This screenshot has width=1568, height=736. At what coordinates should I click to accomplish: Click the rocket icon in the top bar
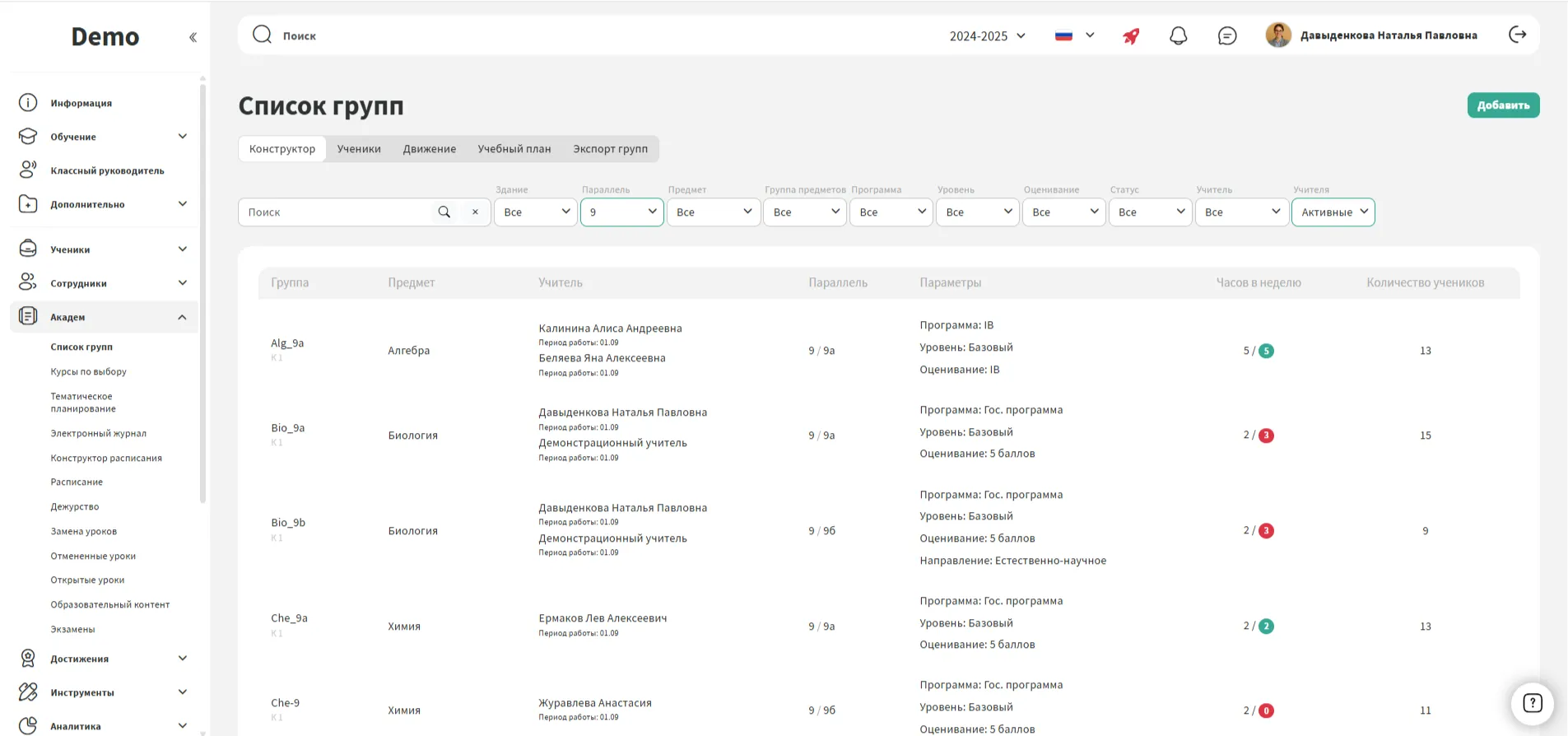pyautogui.click(x=1131, y=36)
